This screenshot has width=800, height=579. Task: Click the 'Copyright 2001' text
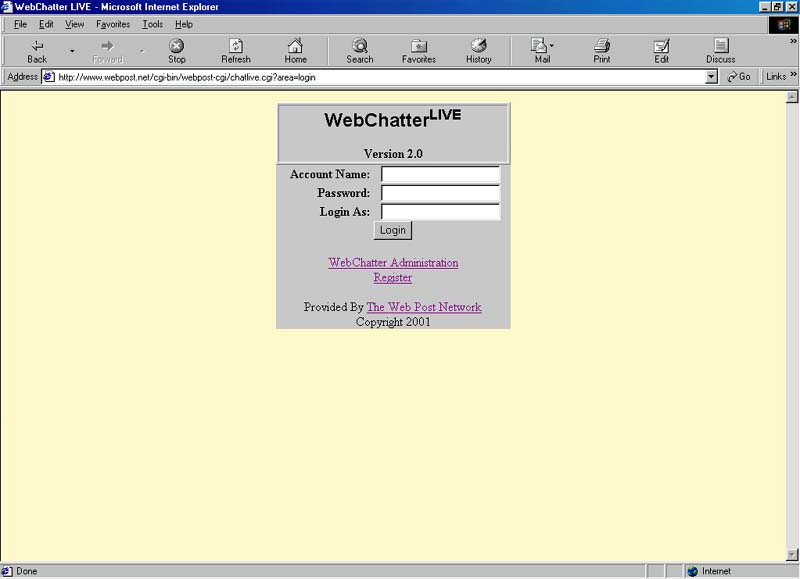(x=393, y=322)
